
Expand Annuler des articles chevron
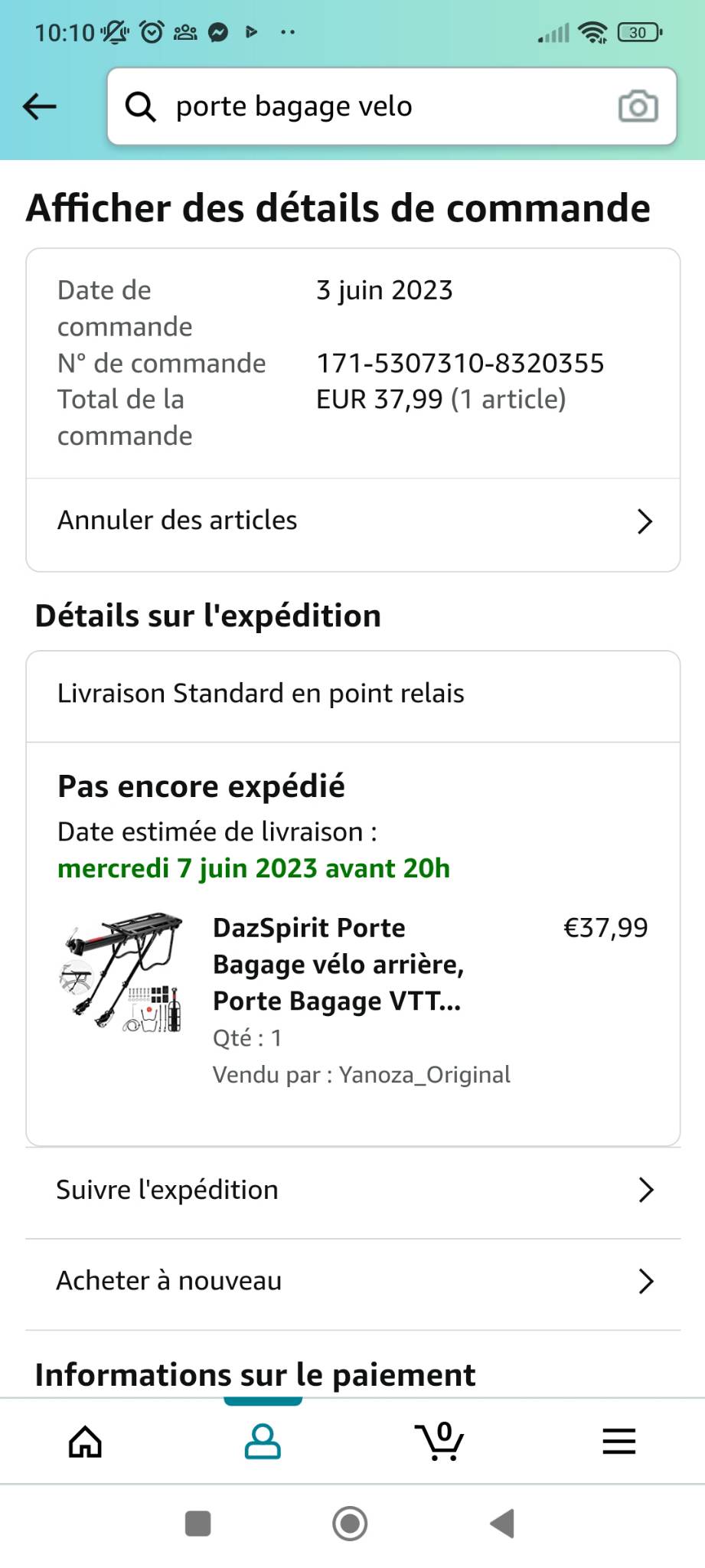[645, 521]
